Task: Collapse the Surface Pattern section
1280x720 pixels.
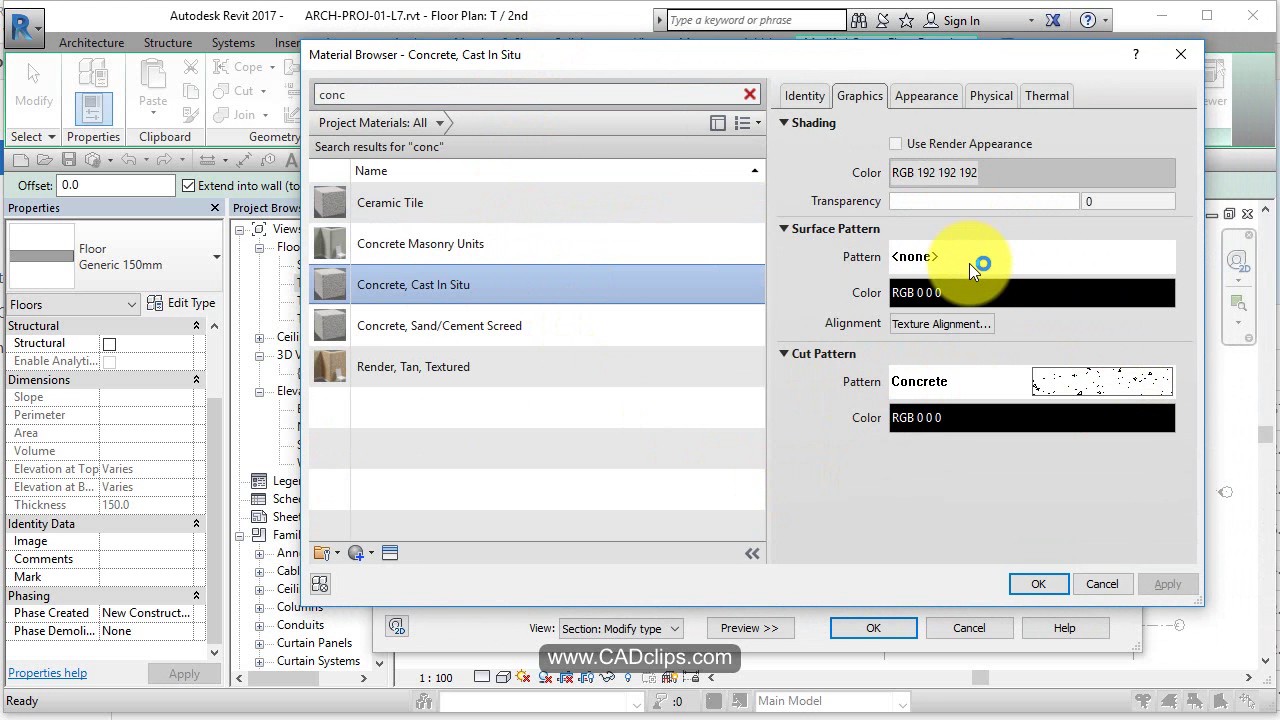Action: click(784, 229)
